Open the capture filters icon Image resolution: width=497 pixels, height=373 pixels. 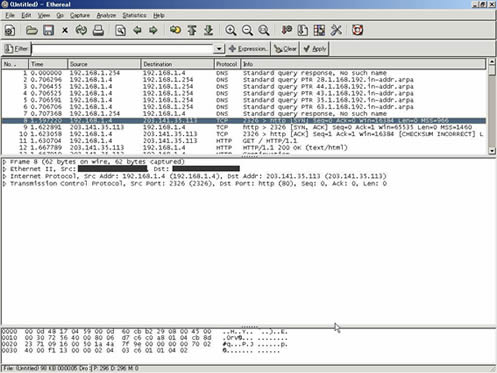pos(286,30)
